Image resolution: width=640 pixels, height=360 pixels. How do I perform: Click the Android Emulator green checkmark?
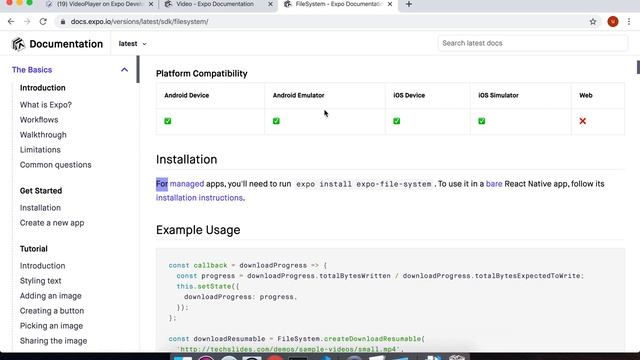click(276, 121)
